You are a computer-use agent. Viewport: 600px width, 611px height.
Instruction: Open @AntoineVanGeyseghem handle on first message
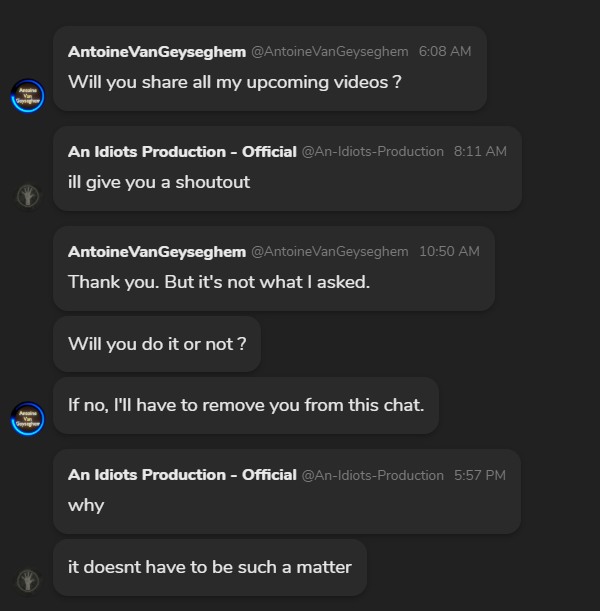coord(330,51)
